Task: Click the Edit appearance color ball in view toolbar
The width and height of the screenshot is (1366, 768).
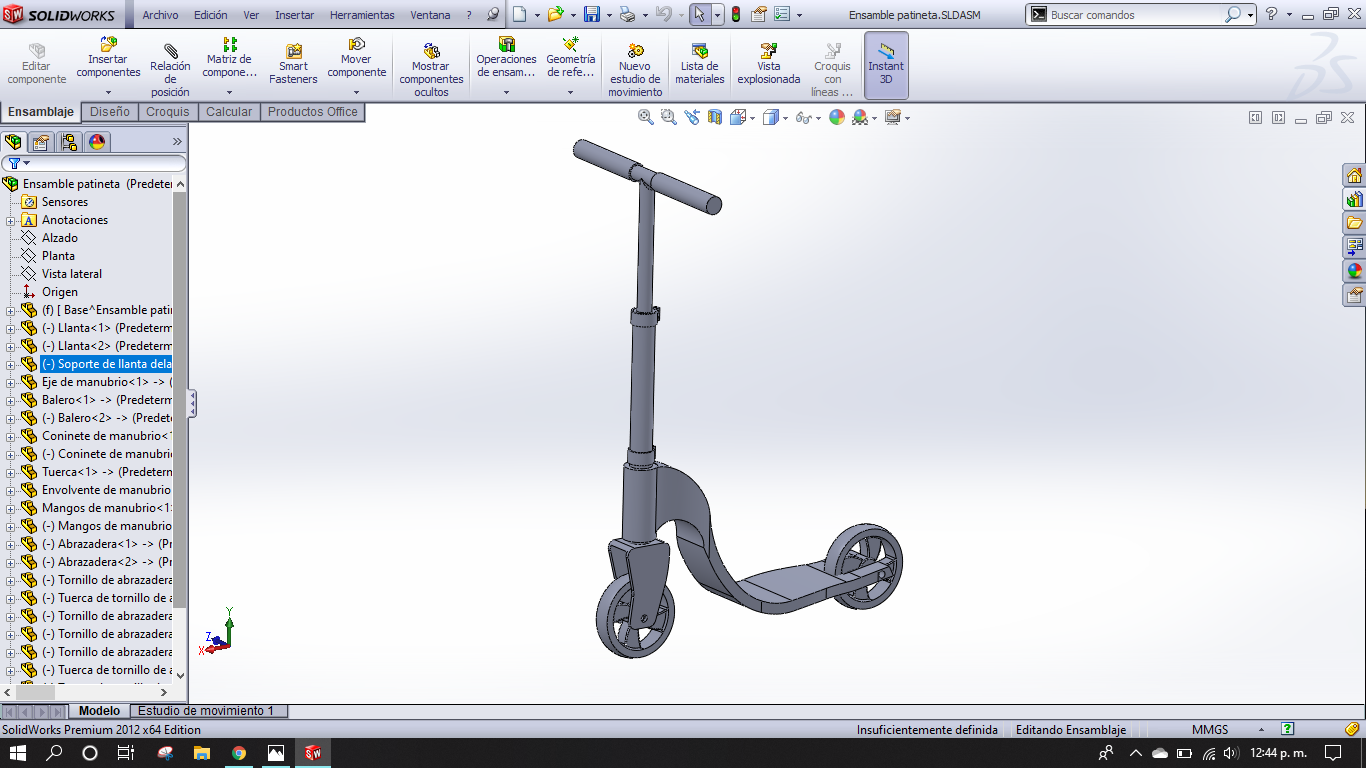Action: pos(836,117)
